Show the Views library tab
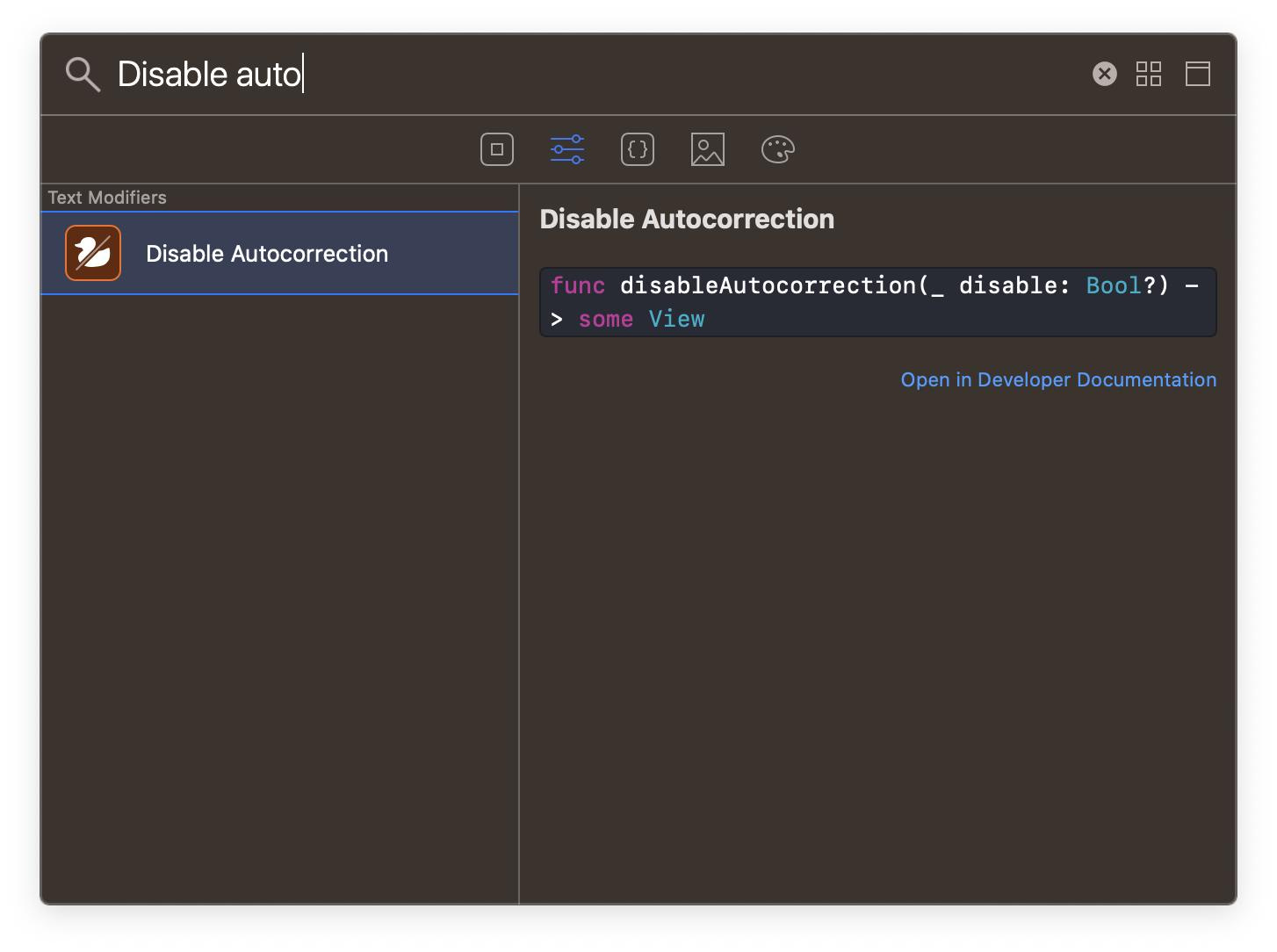The image size is (1277, 952). click(x=497, y=149)
